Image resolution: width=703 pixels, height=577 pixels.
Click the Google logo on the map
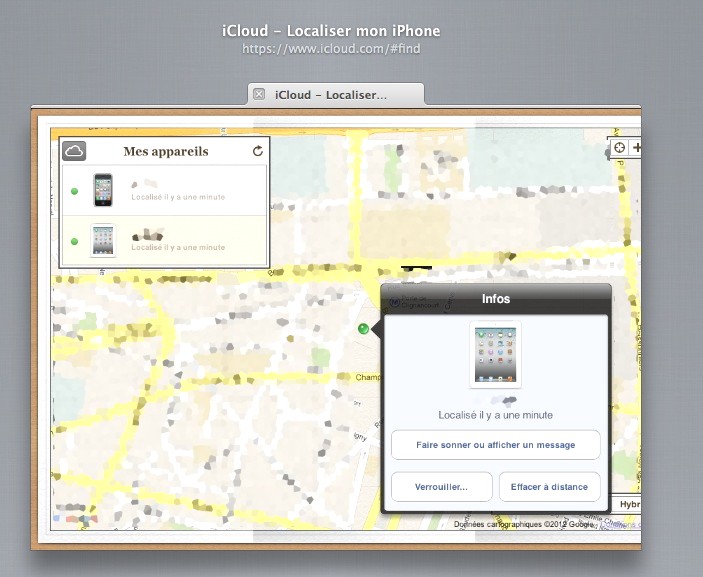(x=69, y=519)
